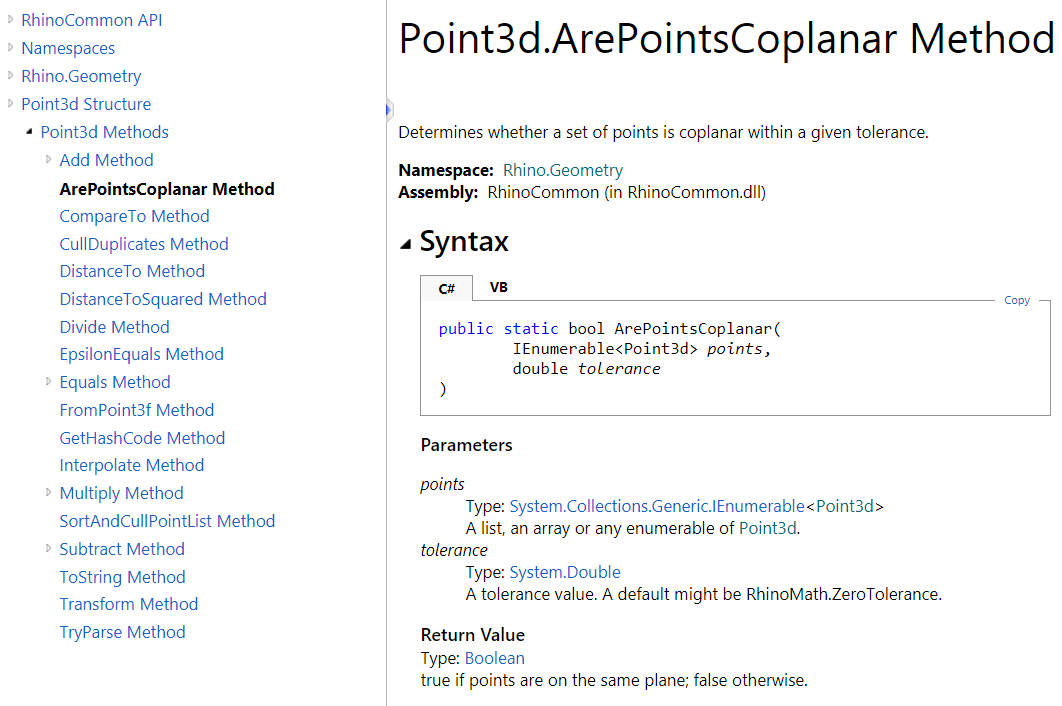The width and height of the screenshot is (1062, 706).
Task: Select the C# code tab
Action: point(447,289)
